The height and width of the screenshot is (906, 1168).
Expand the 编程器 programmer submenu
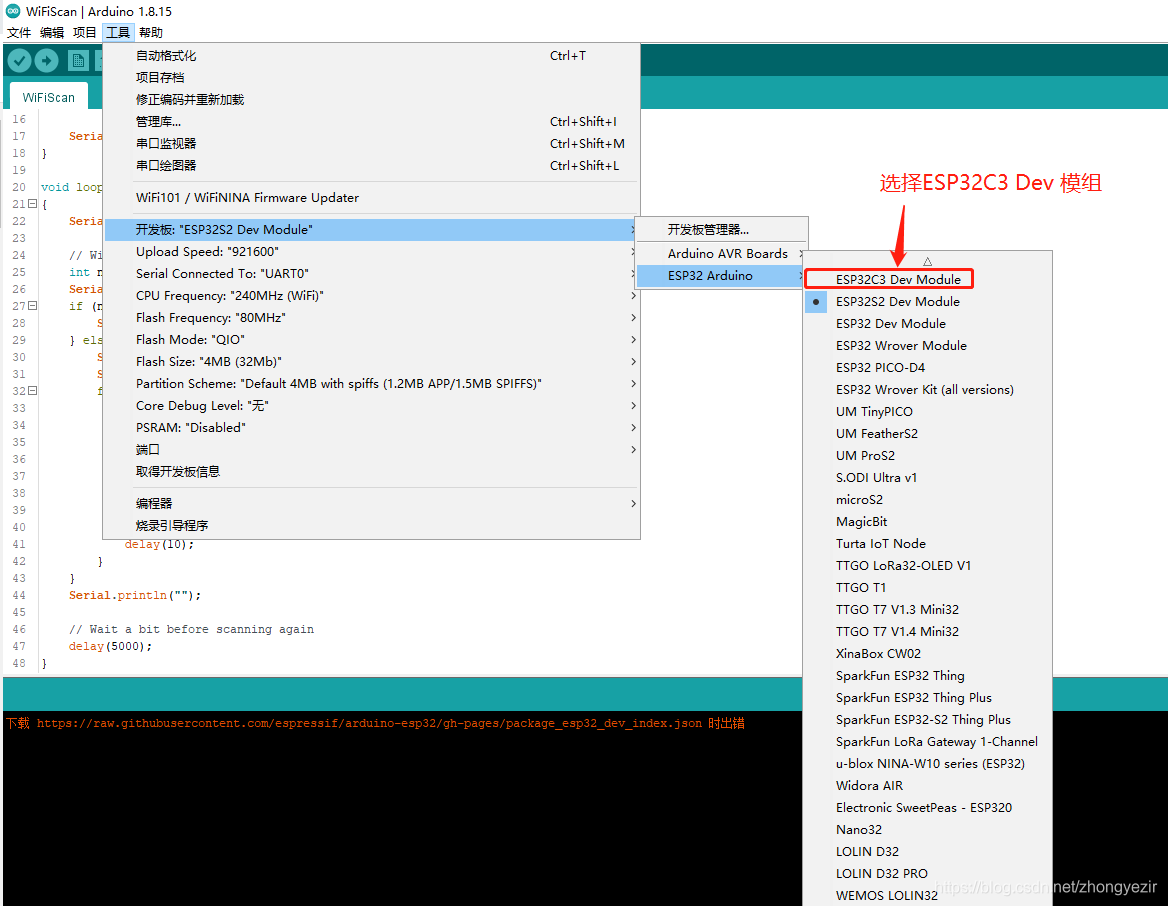[x=372, y=504]
